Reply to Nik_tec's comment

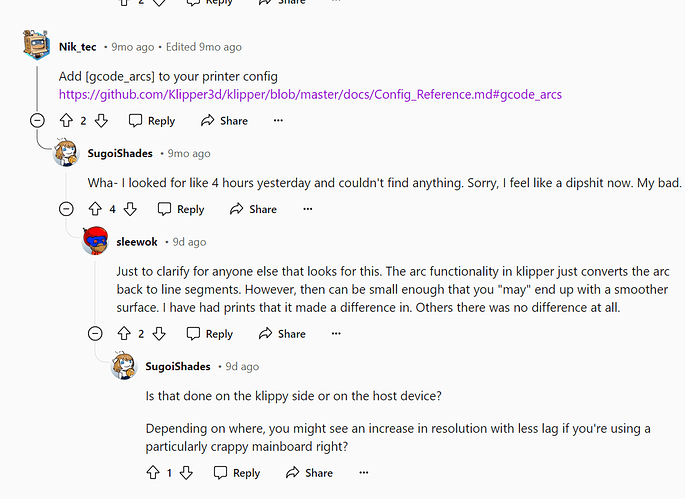point(151,121)
